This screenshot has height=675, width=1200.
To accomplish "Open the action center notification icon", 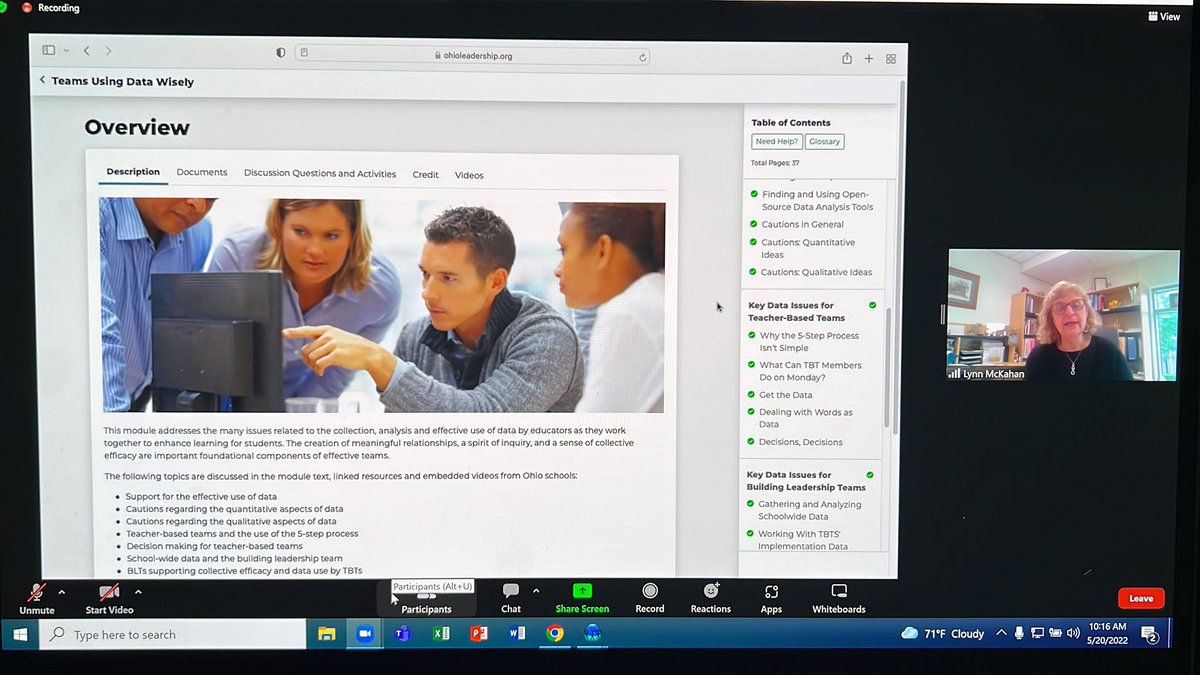I will point(1150,633).
